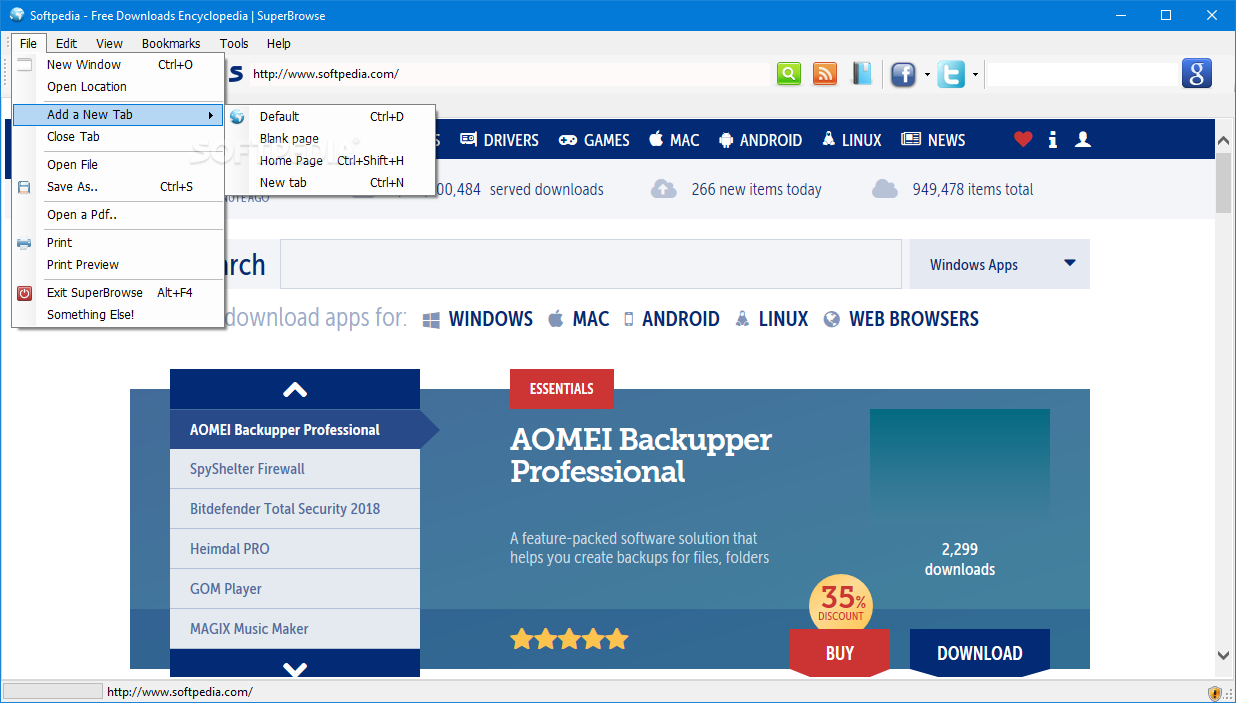Click the WEB BROWSERS download link
This screenshot has width=1236, height=703.
(901, 319)
